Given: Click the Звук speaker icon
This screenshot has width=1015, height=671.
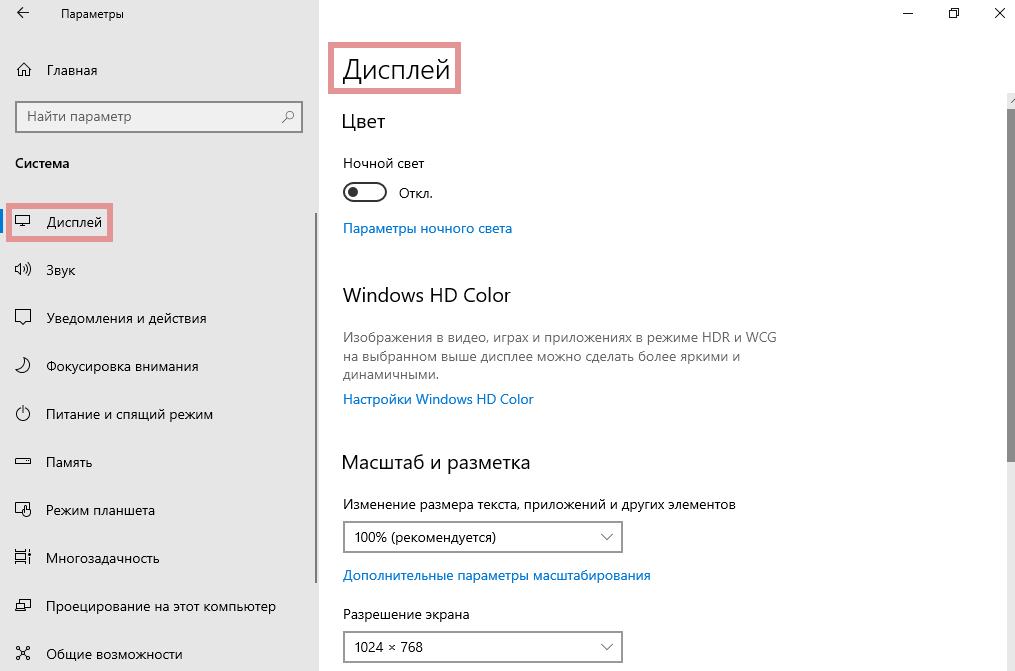Looking at the screenshot, I should click(x=24, y=270).
